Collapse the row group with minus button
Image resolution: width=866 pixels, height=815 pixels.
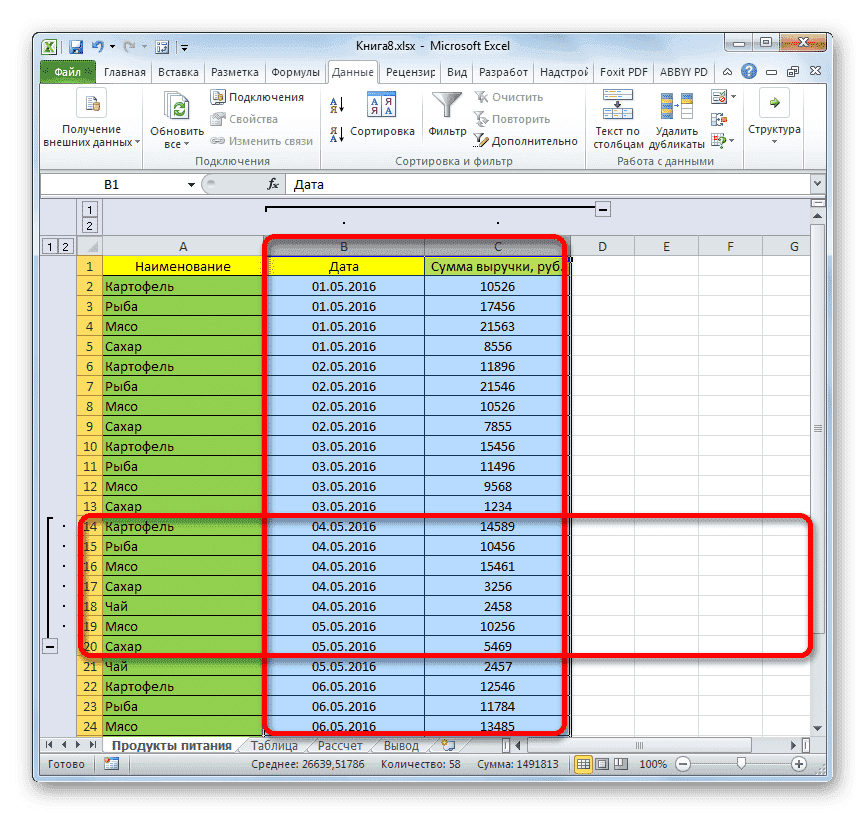pos(49,646)
